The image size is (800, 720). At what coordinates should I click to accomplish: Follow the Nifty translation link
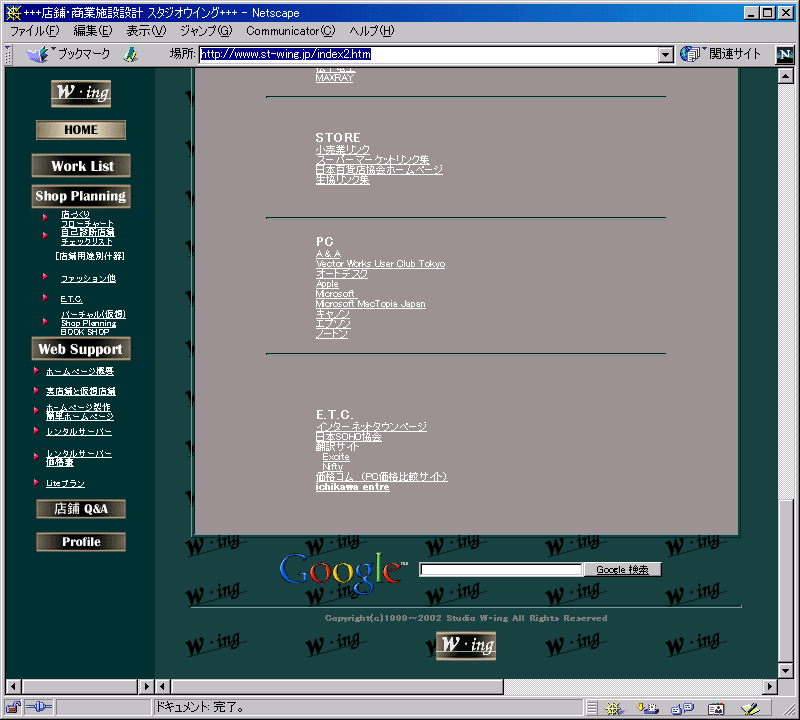point(332,467)
